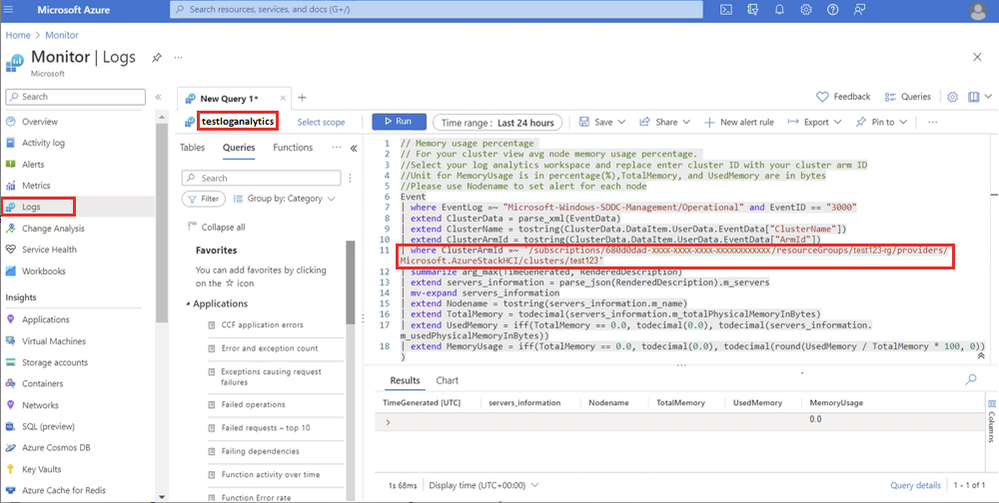999x503 pixels.
Task: Open the three-dot options beside query search
Action: 350,178
